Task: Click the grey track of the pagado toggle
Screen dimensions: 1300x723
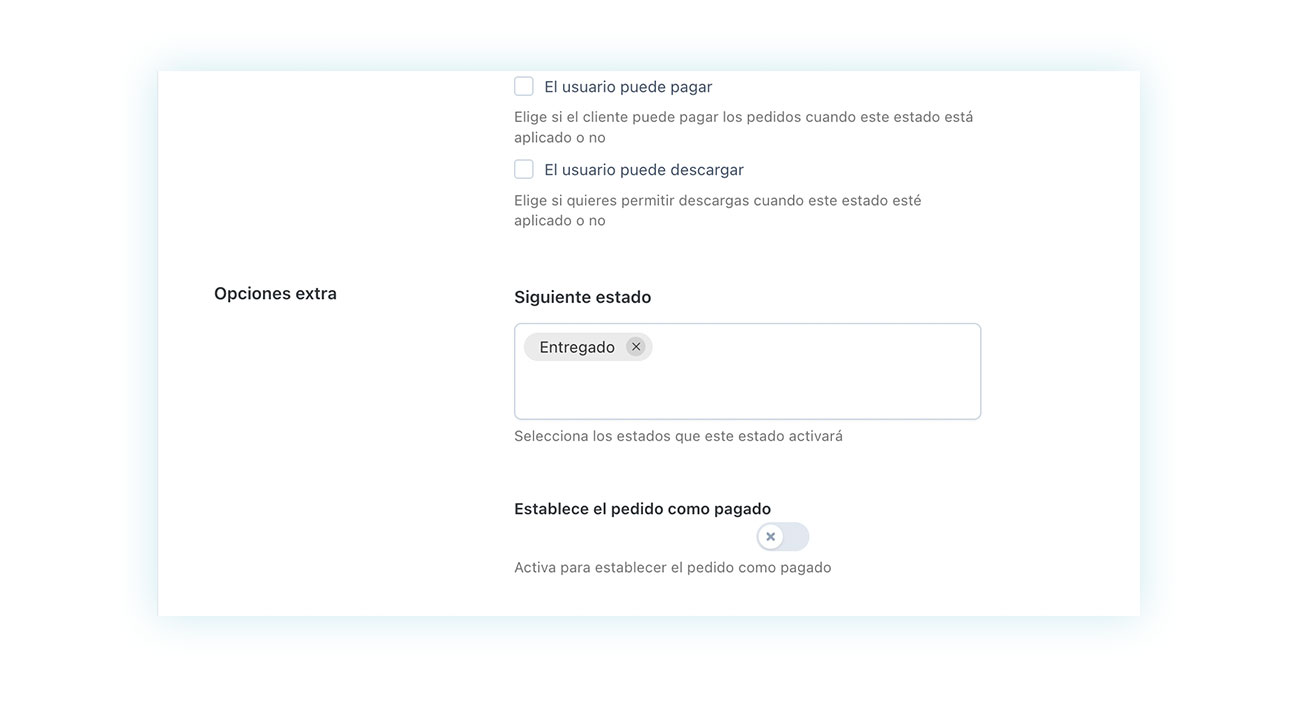Action: point(796,537)
